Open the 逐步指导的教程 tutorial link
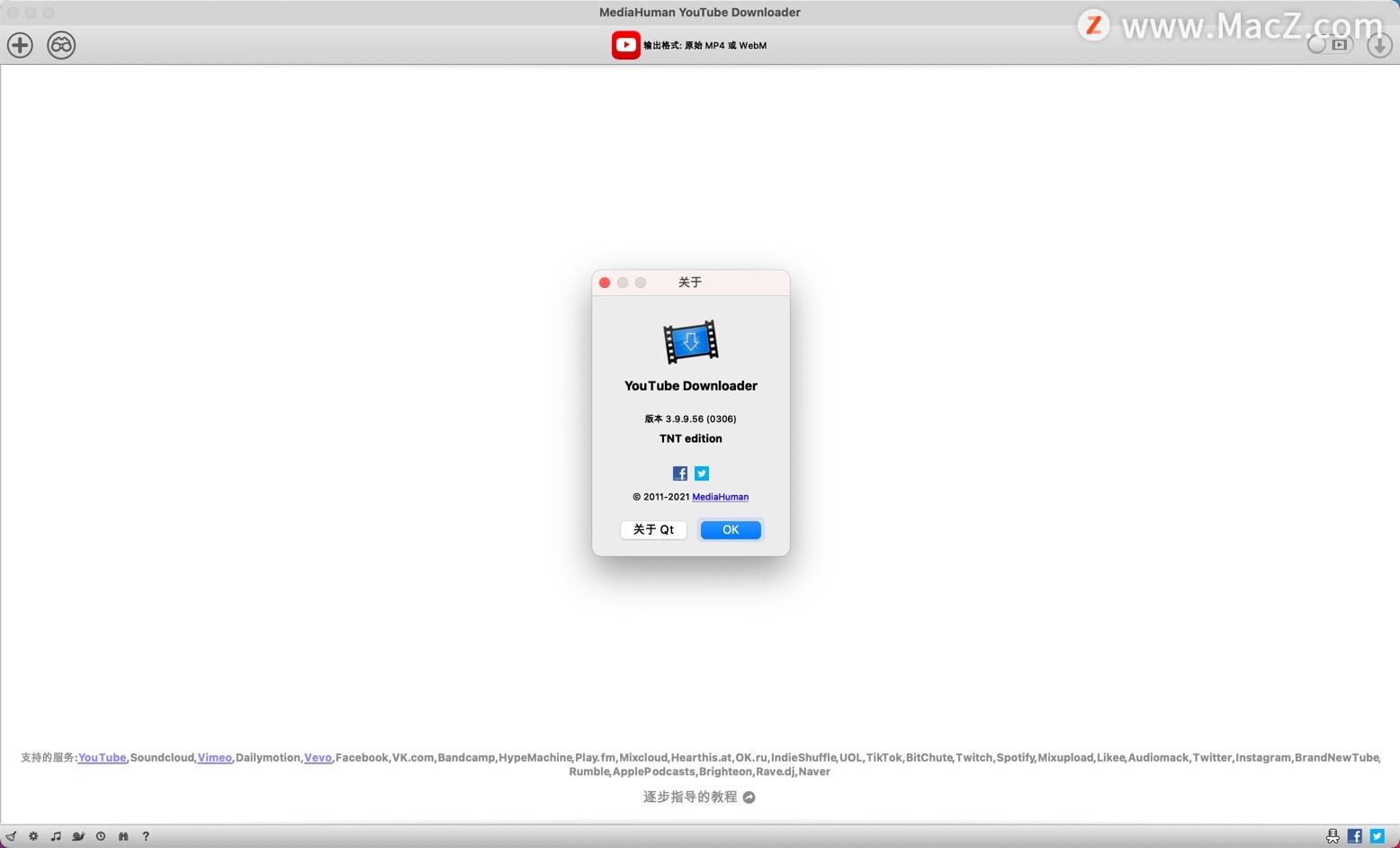 point(690,797)
